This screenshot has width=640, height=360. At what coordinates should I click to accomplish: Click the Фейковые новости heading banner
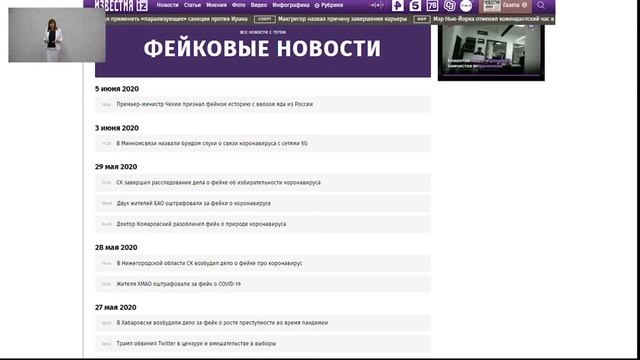coord(262,48)
